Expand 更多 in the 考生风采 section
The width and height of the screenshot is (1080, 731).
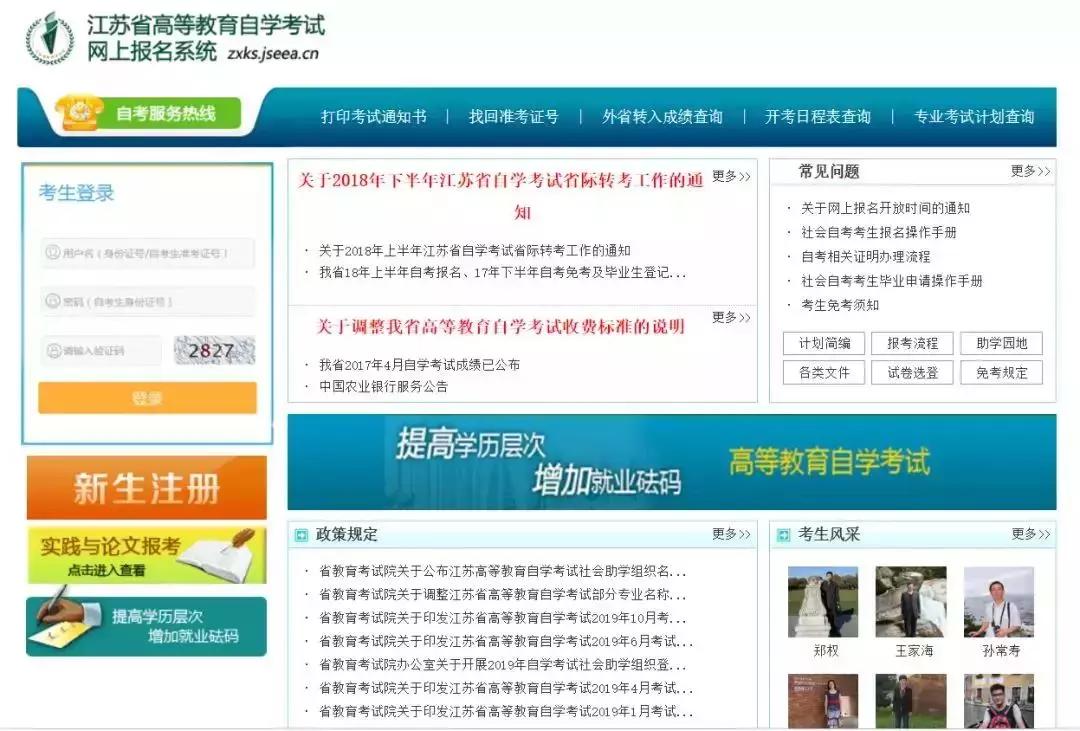(1030, 534)
